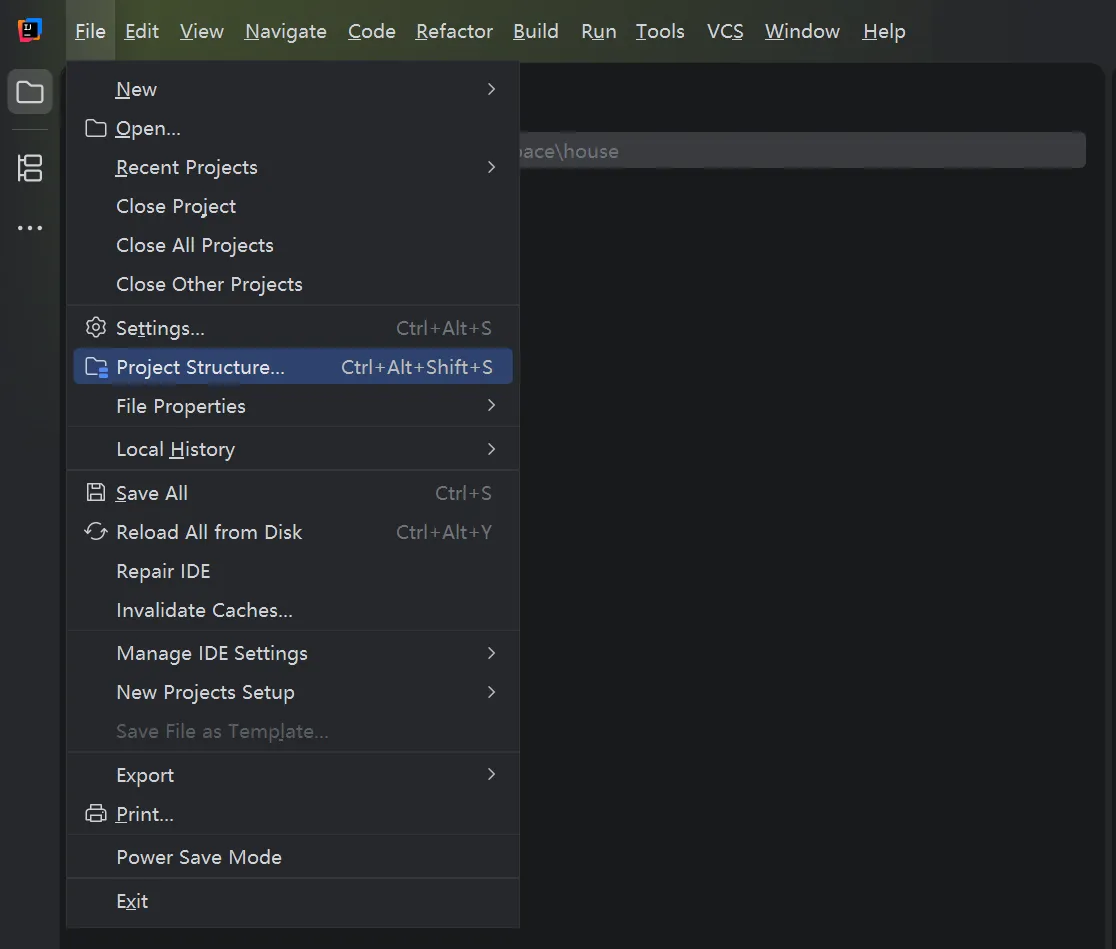Click the floppy disk Save All icon
Image resolution: width=1116 pixels, height=949 pixels.
click(x=95, y=493)
